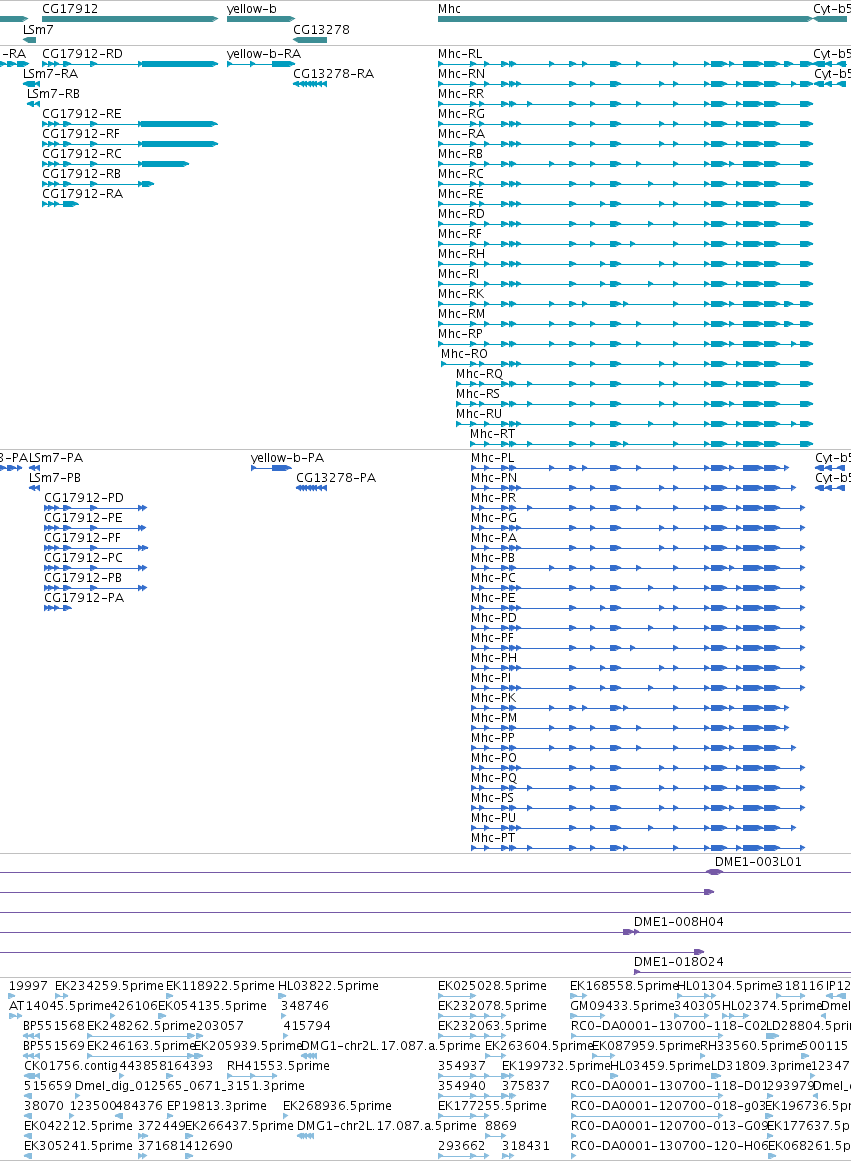Click the CK01756.contig label
The height and width of the screenshot is (1161, 851).
coord(70,1066)
